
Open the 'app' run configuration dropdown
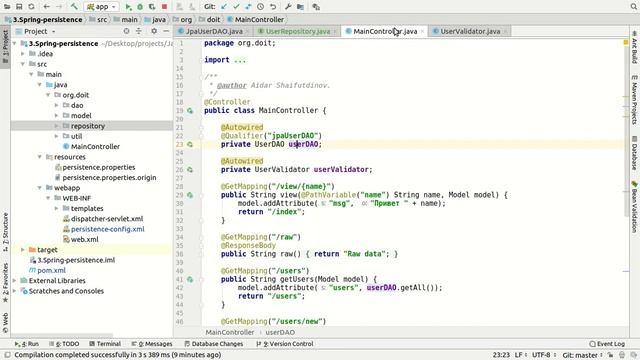(x=101, y=7)
